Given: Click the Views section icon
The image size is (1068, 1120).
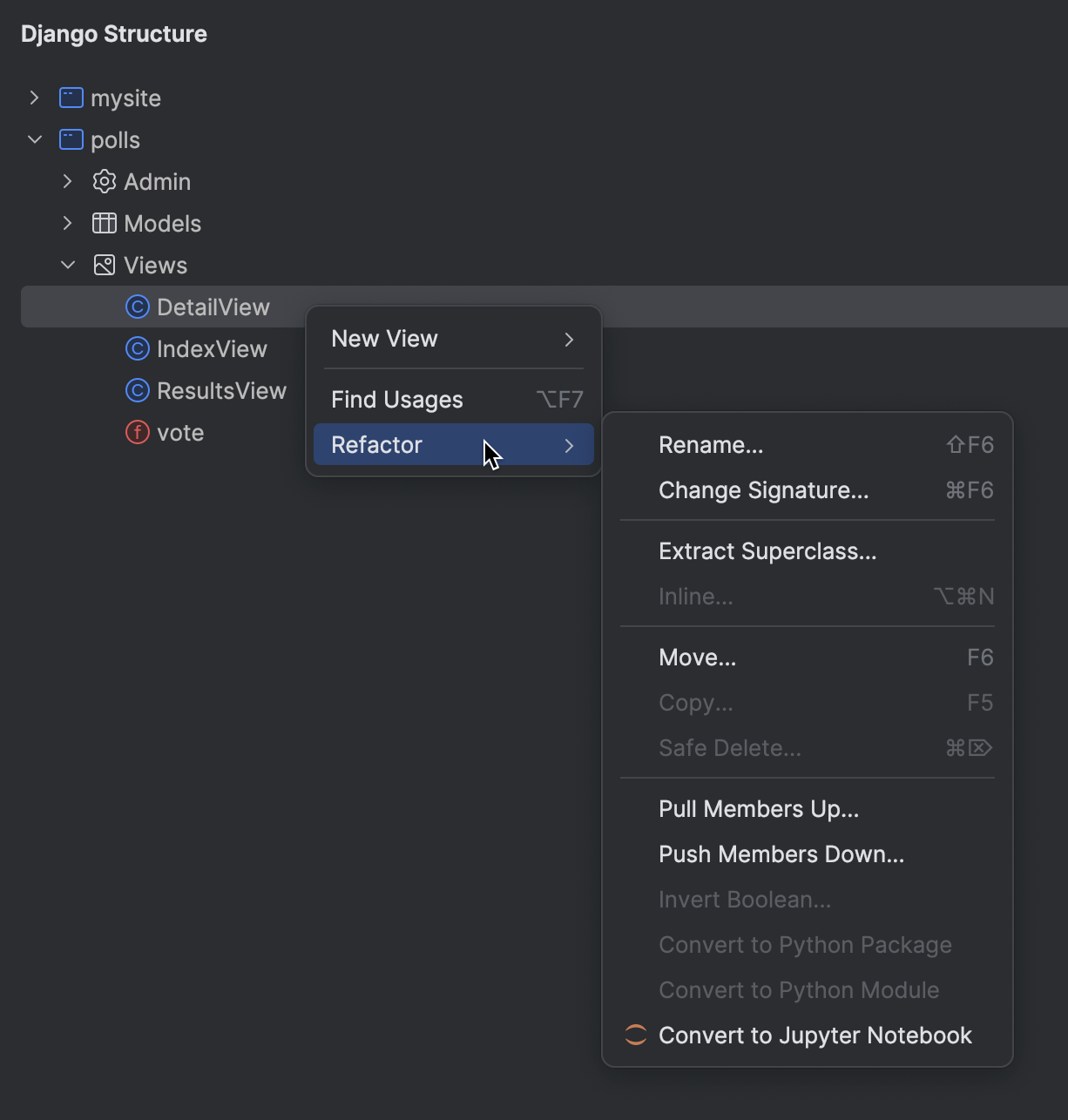Looking at the screenshot, I should coord(104,265).
